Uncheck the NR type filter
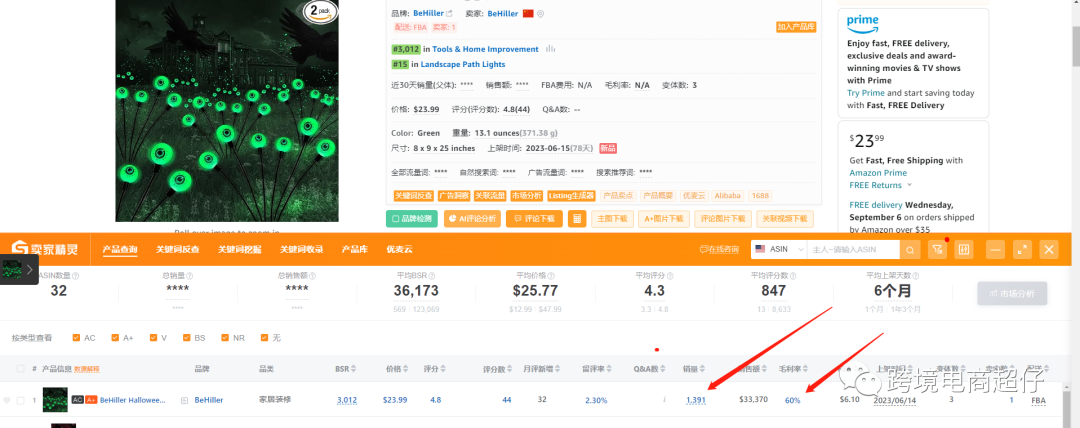 [225, 338]
